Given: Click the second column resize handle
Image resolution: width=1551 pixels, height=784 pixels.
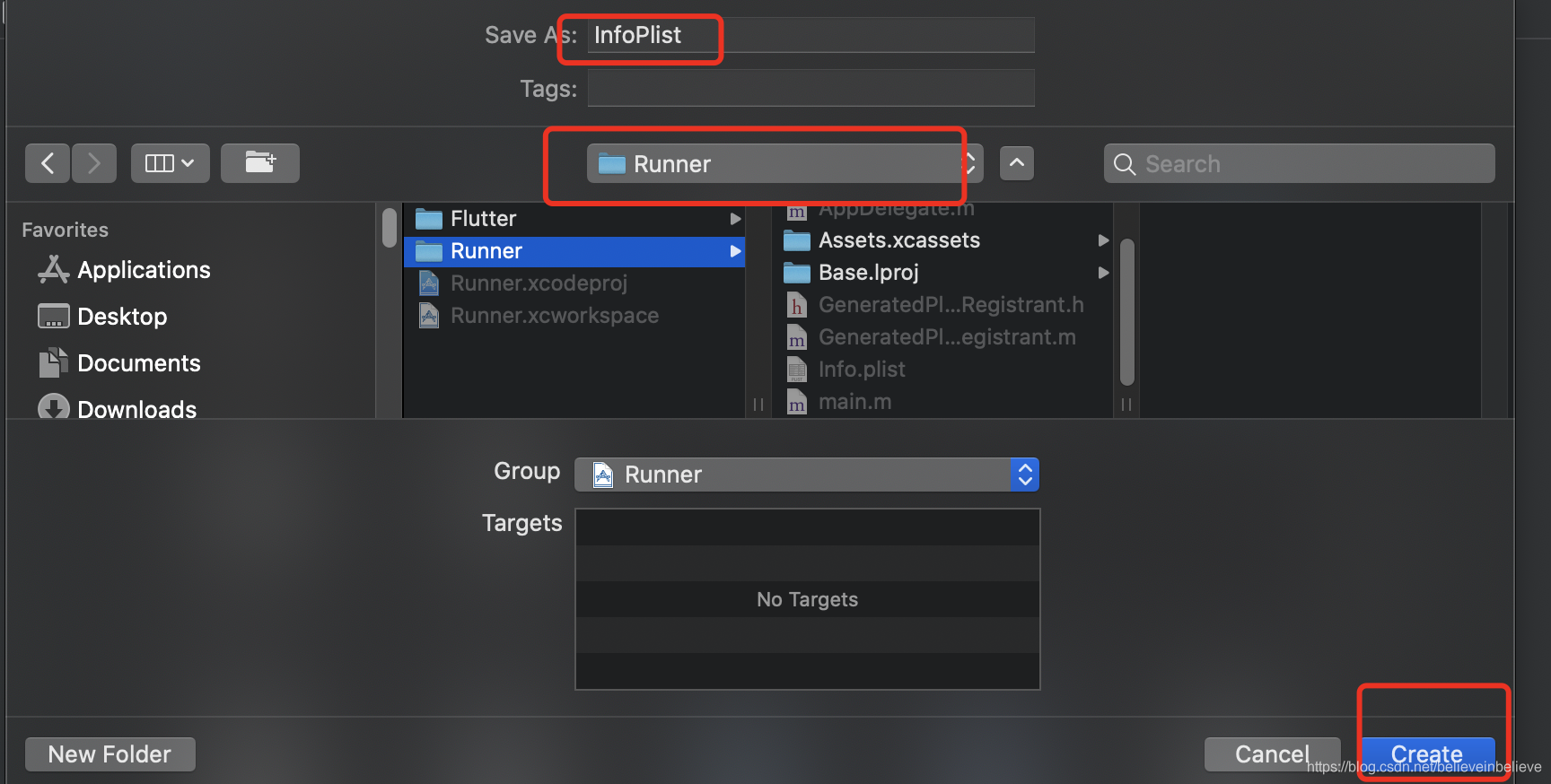Looking at the screenshot, I should [1126, 405].
